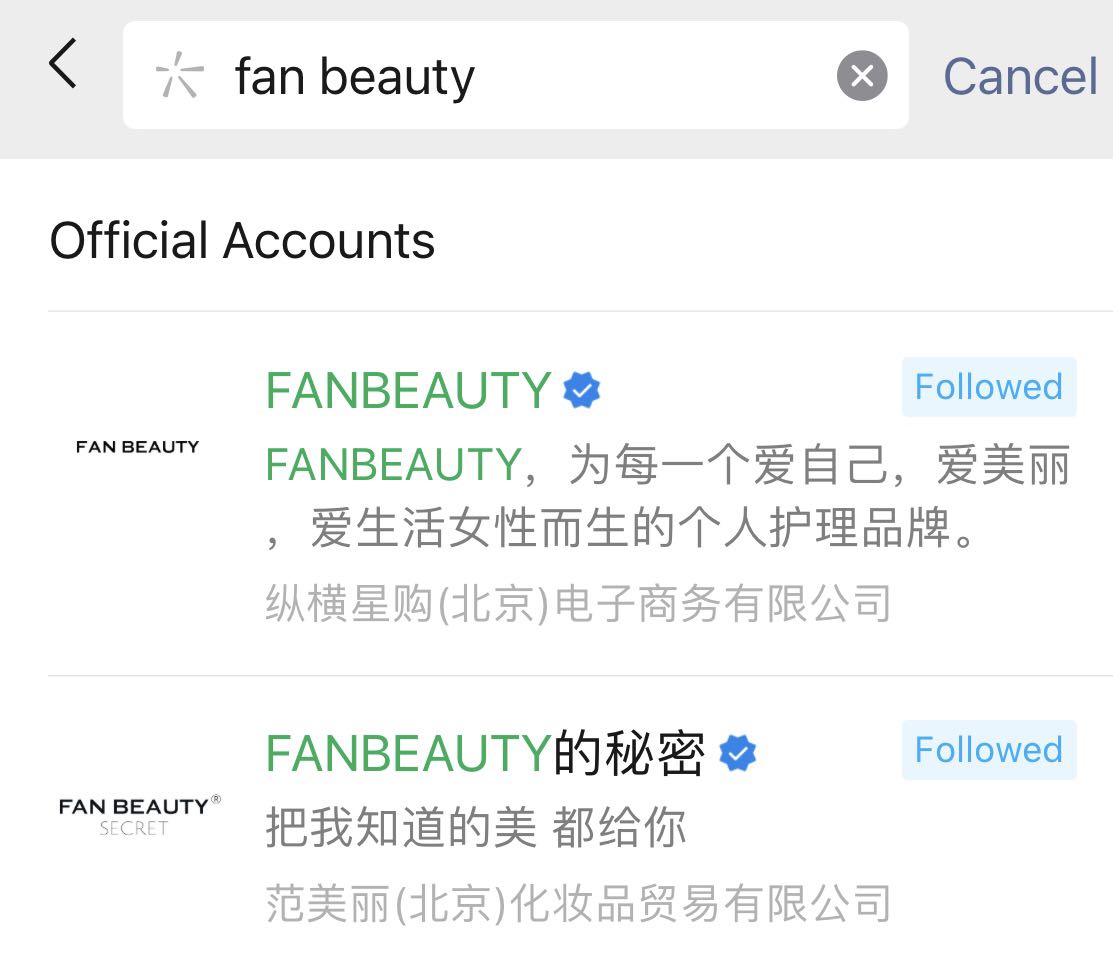The image size is (1113, 968).
Task: Tap FANBEAUTY's blue verified badge
Action: coord(581,390)
